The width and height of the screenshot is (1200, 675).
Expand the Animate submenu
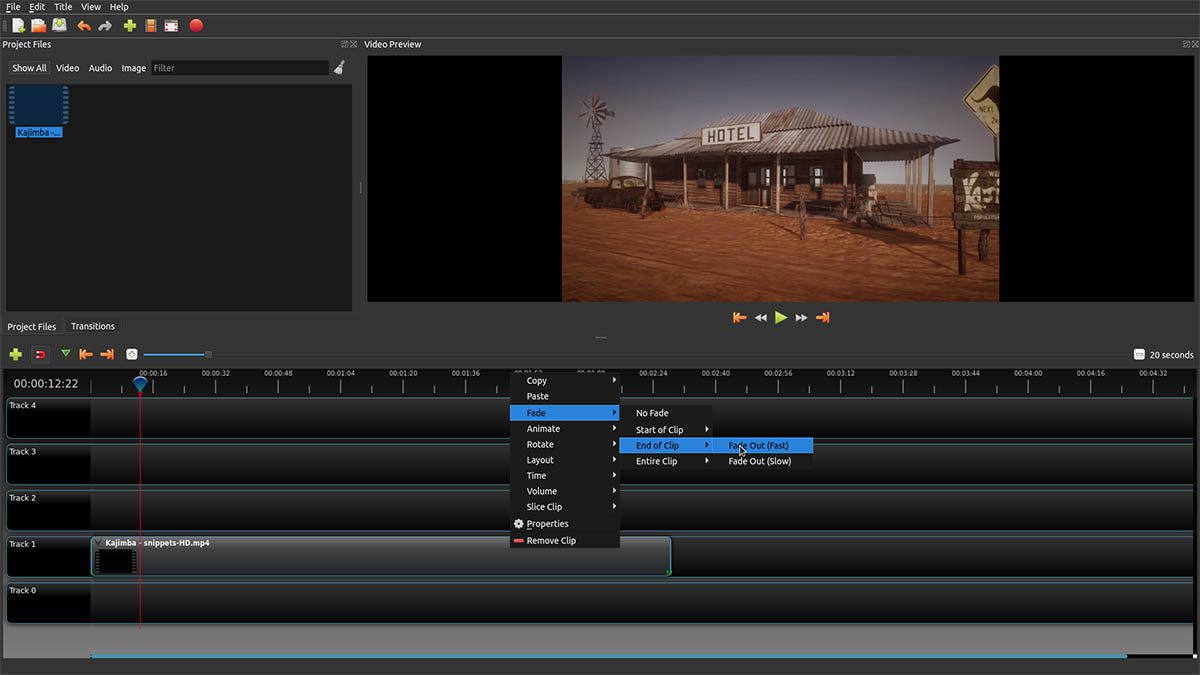565,428
